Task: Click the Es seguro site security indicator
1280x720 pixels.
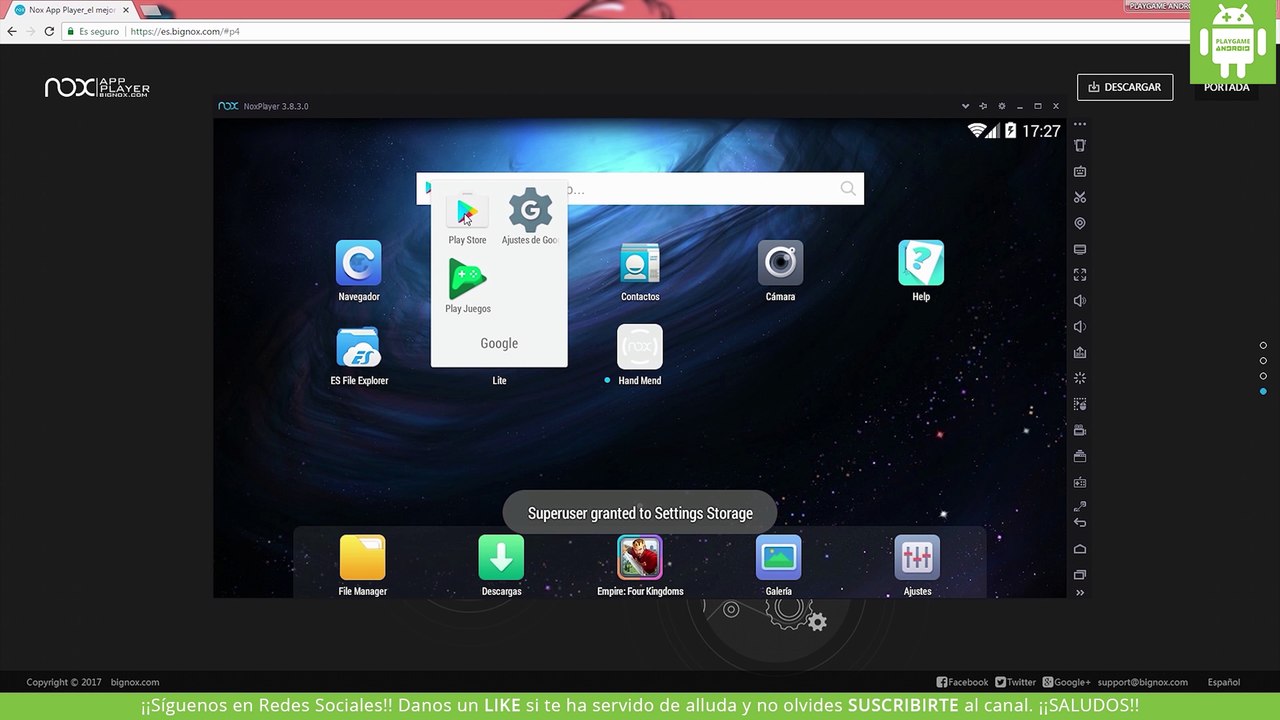Action: click(x=93, y=31)
